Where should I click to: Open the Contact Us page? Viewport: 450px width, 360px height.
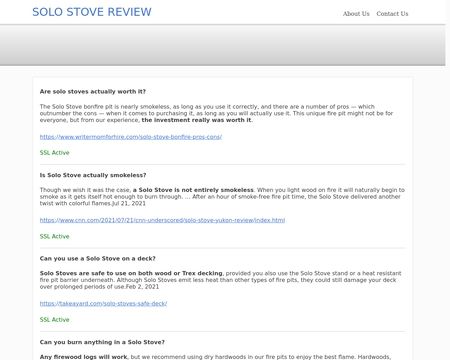click(392, 14)
